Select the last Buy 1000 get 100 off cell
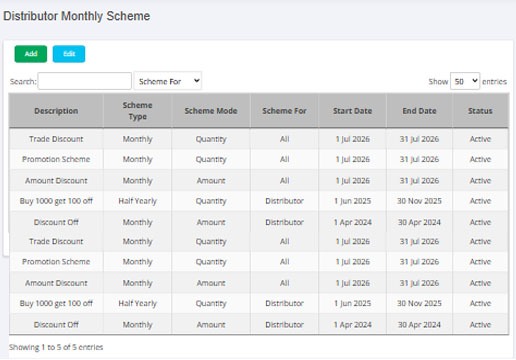516x360 pixels. coord(56,303)
